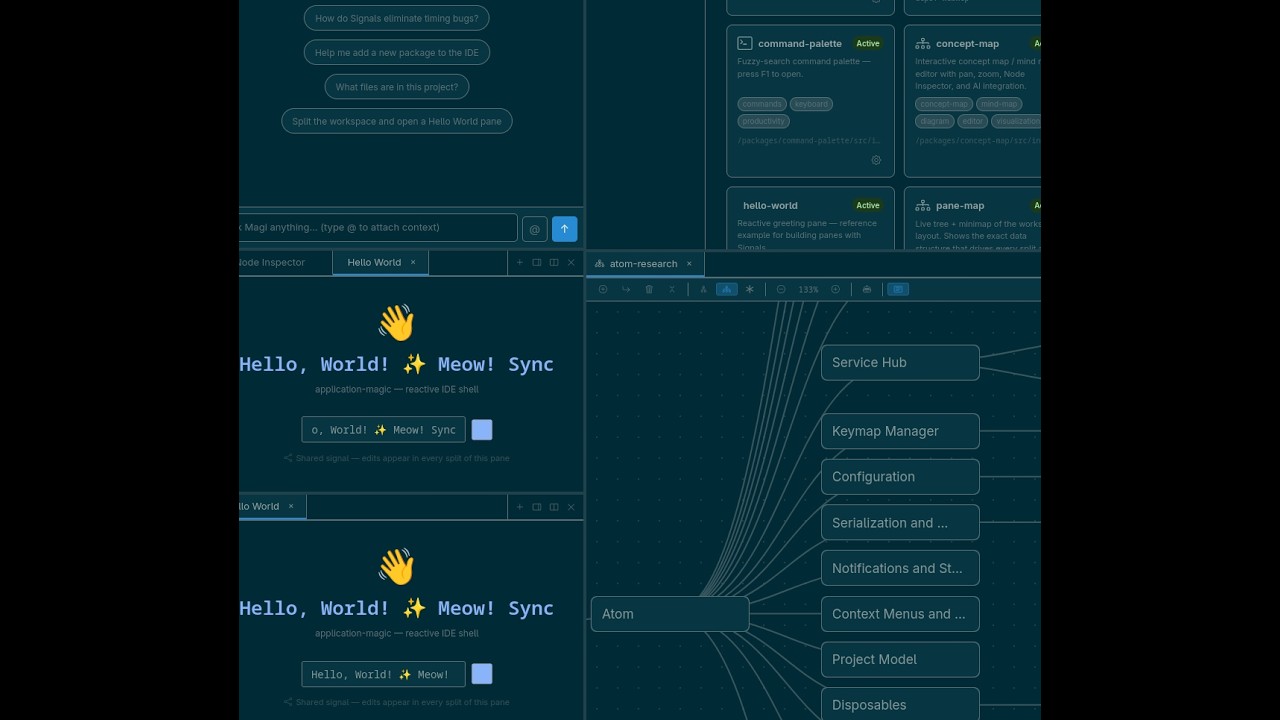Zoom in the concept map
The height and width of the screenshot is (720, 1280).
point(836,289)
